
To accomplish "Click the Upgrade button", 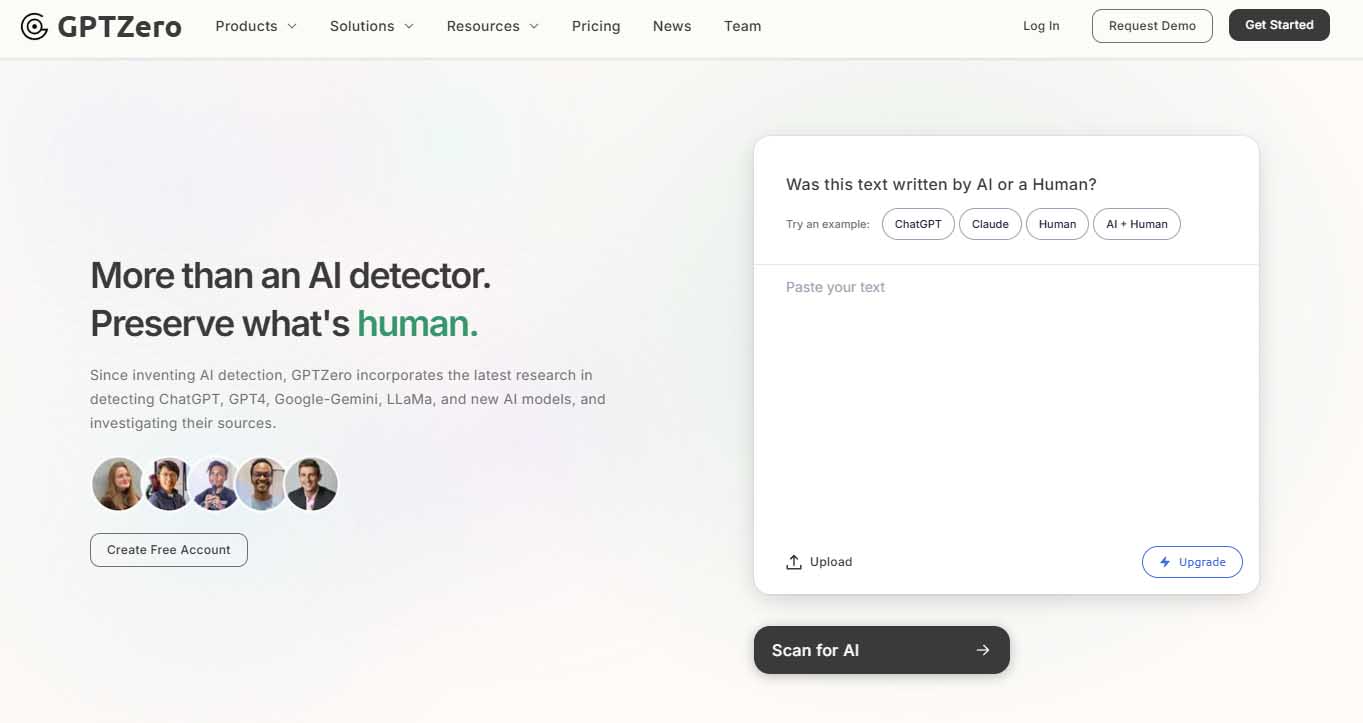I will coord(1192,562).
